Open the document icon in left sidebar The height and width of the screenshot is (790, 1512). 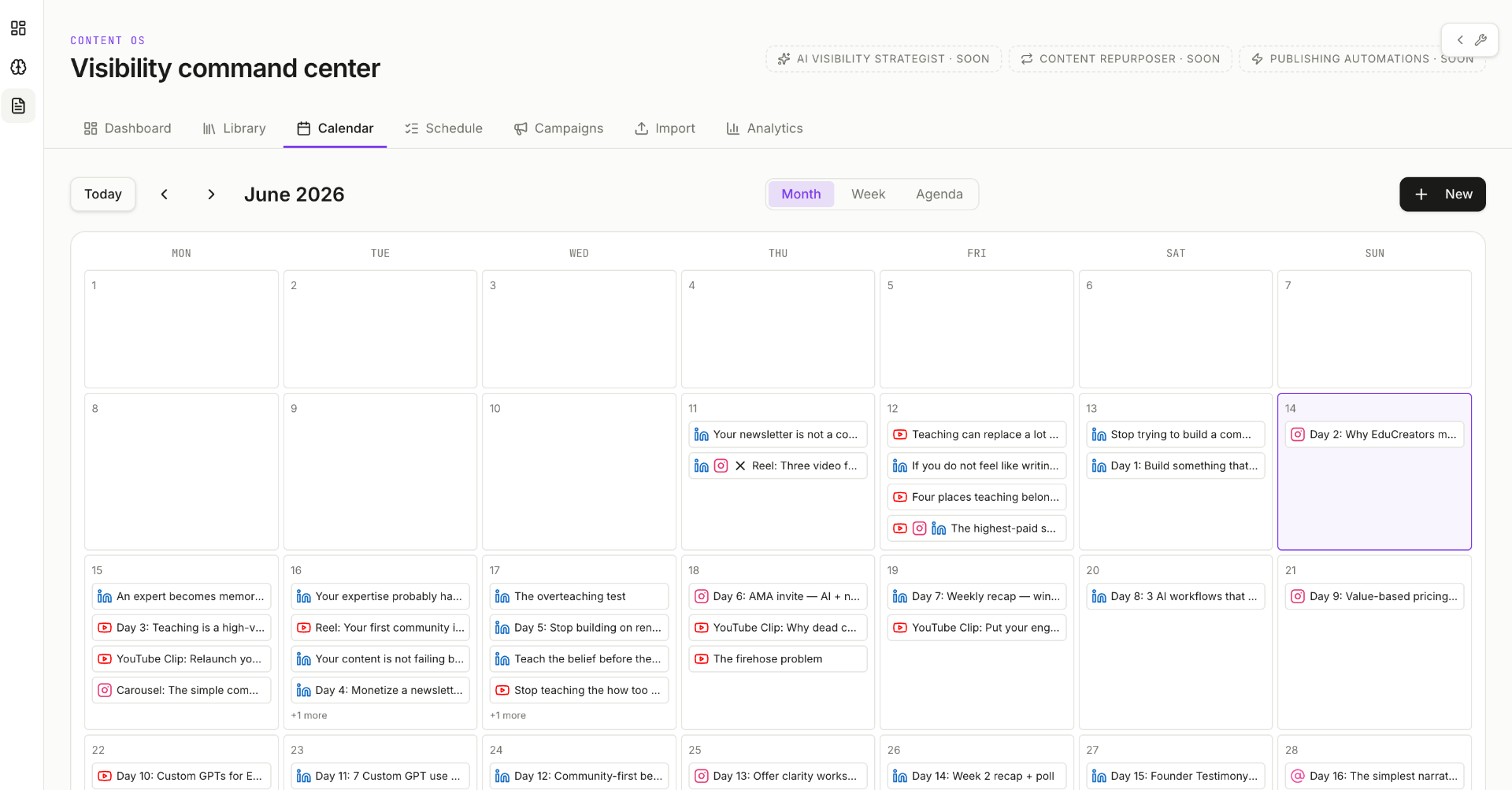(x=18, y=106)
